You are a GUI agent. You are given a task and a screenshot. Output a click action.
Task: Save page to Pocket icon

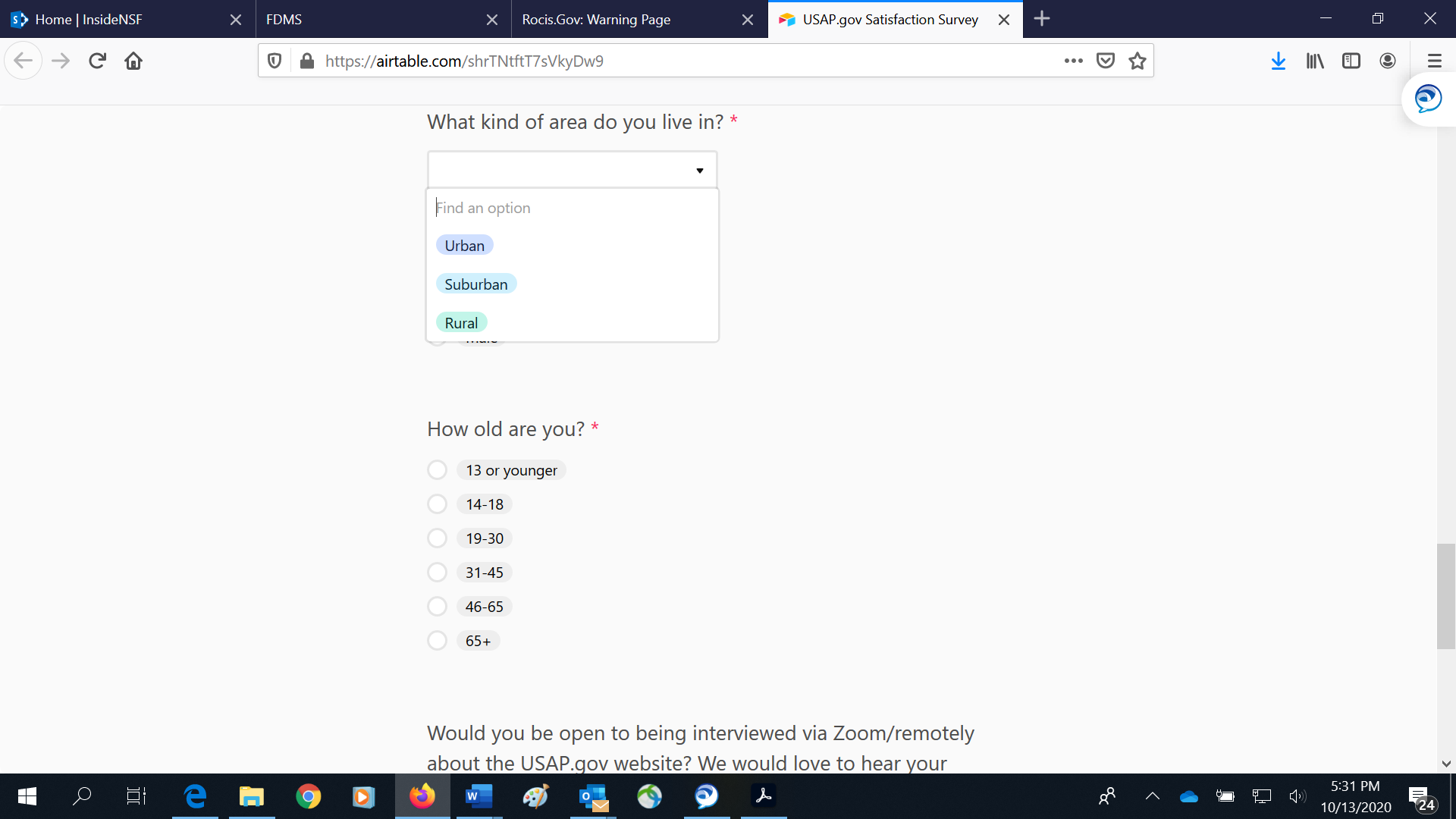point(1106,61)
